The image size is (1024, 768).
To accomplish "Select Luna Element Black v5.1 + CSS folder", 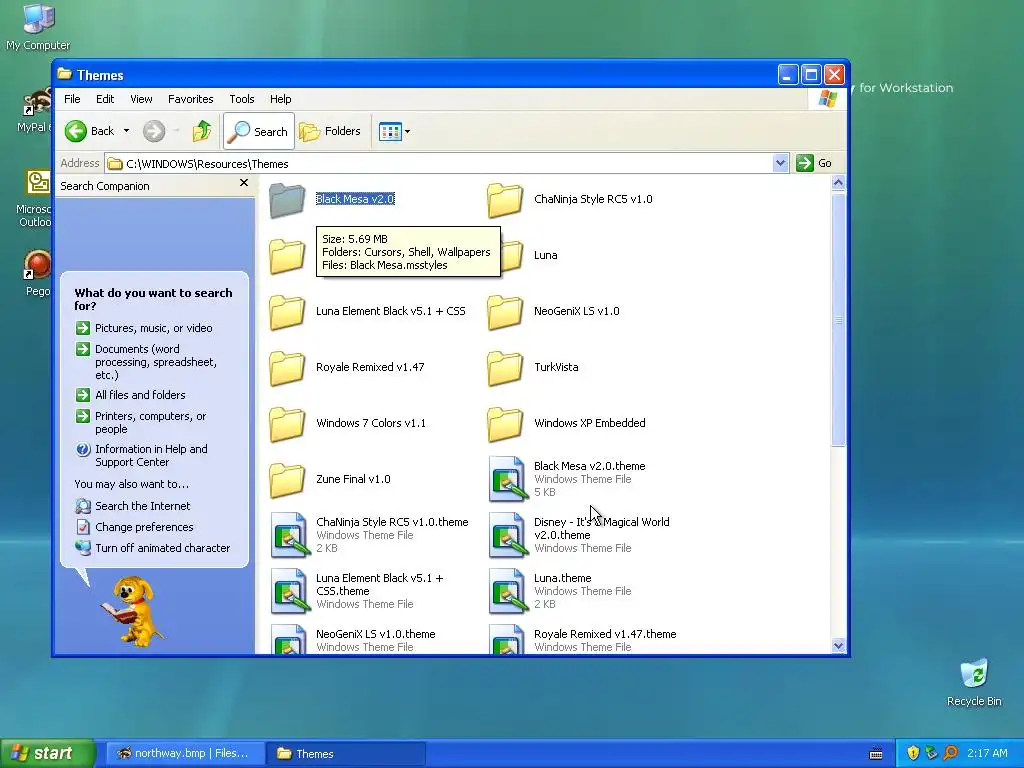I will click(367, 312).
